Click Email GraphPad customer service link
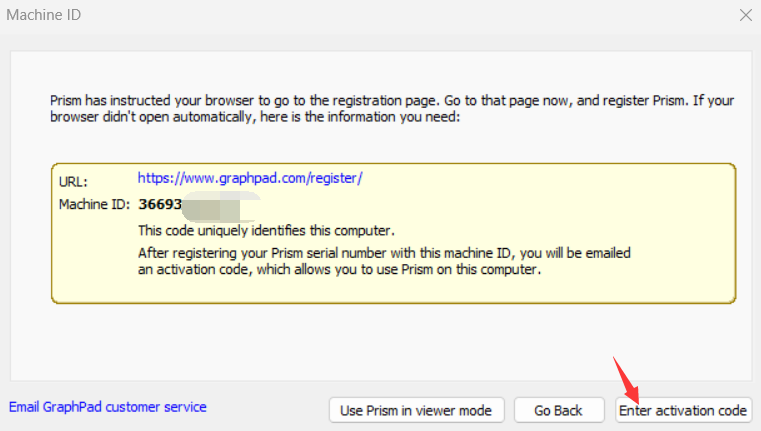This screenshot has height=431, width=761. click(x=108, y=407)
